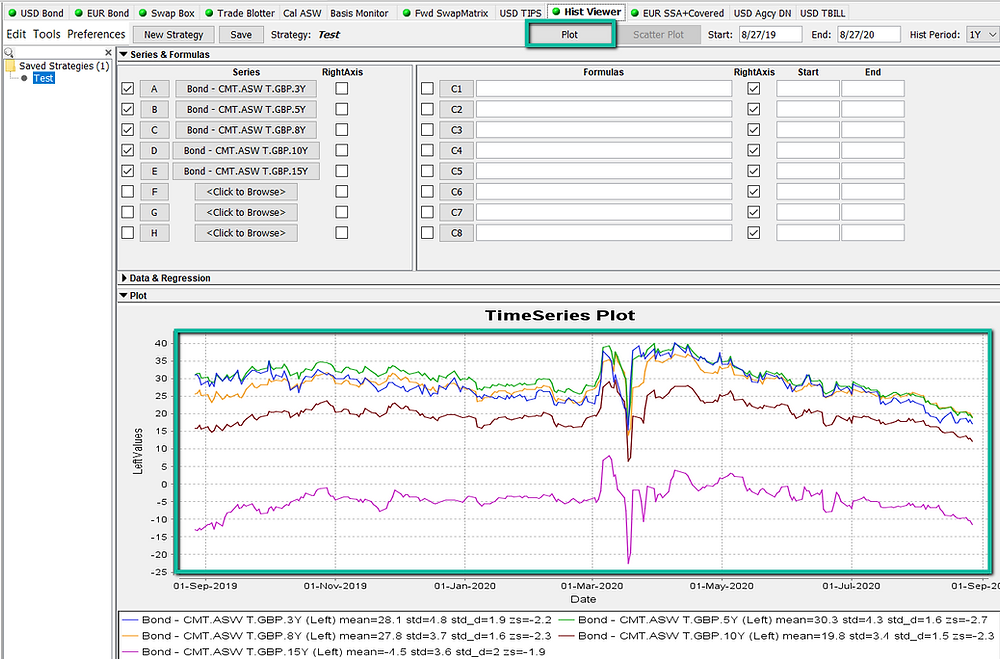
Task: Switch to Fwd SwapMatrix tab
Action: 445,13
